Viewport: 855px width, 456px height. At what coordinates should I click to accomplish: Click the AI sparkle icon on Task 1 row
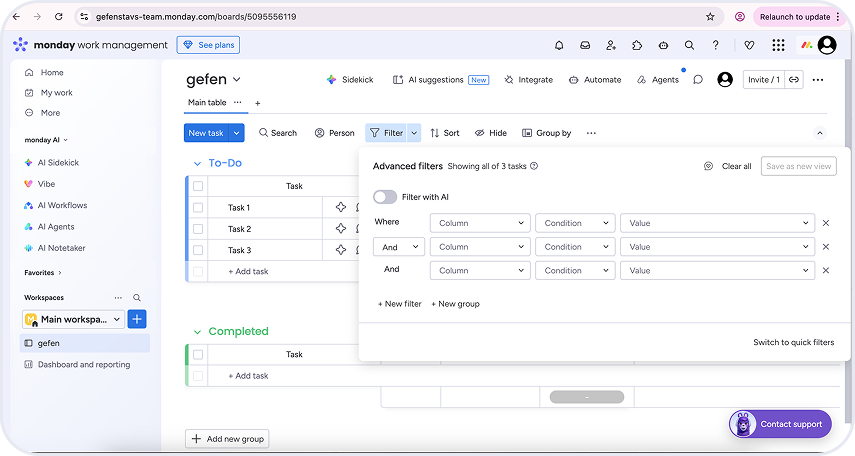pos(341,207)
